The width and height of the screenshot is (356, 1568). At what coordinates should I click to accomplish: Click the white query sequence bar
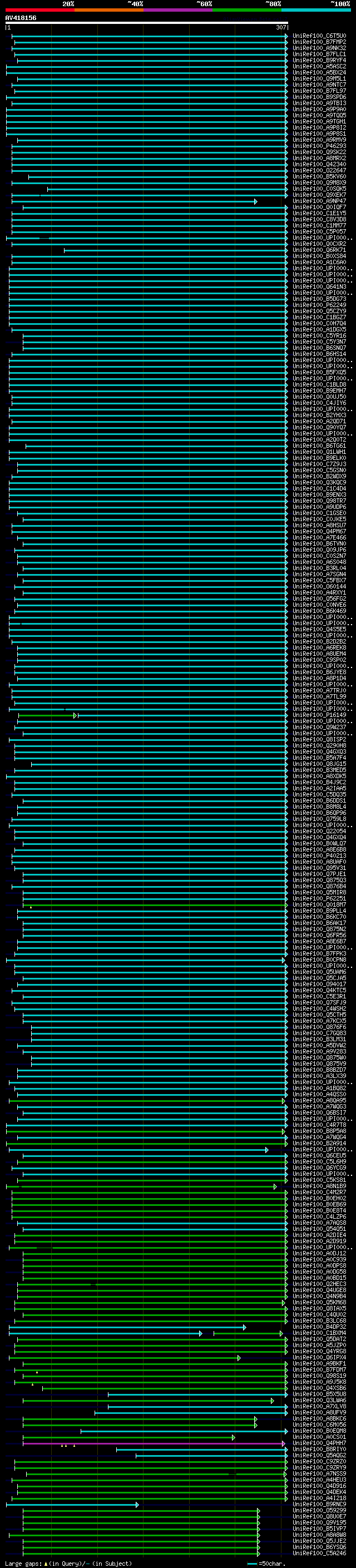147,23
